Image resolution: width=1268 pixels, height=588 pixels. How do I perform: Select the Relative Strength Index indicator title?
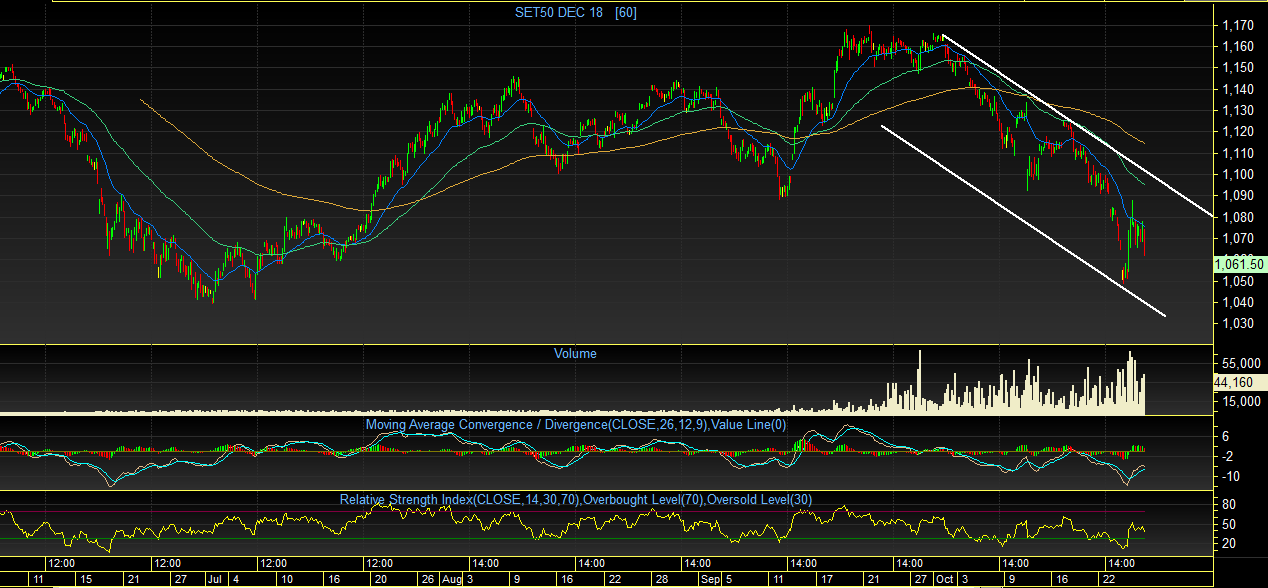(x=576, y=498)
